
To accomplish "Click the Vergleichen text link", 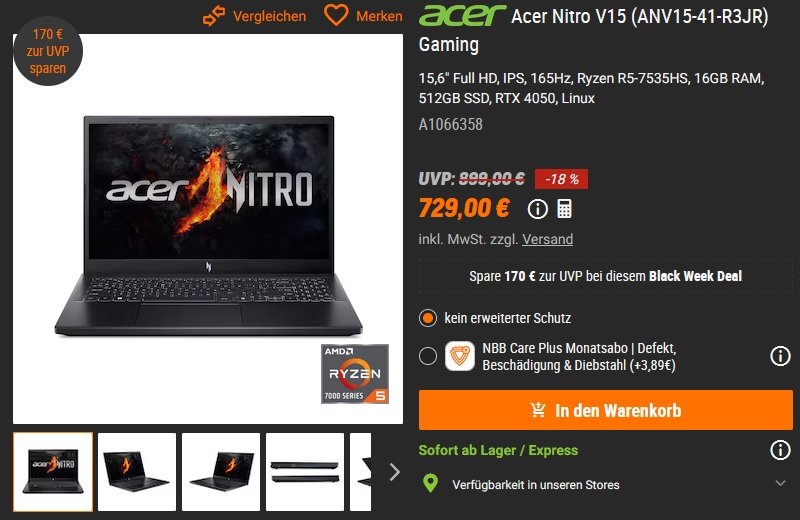I will 269,16.
